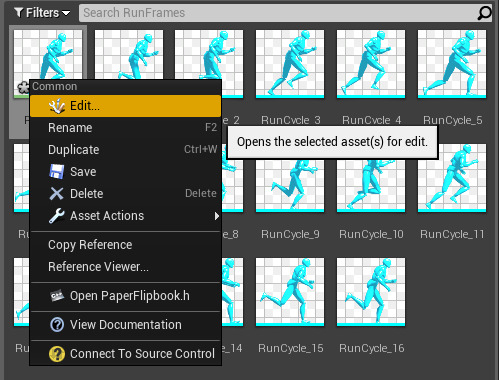499x380 pixels.
Task: Click Delete in the context menu
Action: pyautogui.click(x=125, y=194)
